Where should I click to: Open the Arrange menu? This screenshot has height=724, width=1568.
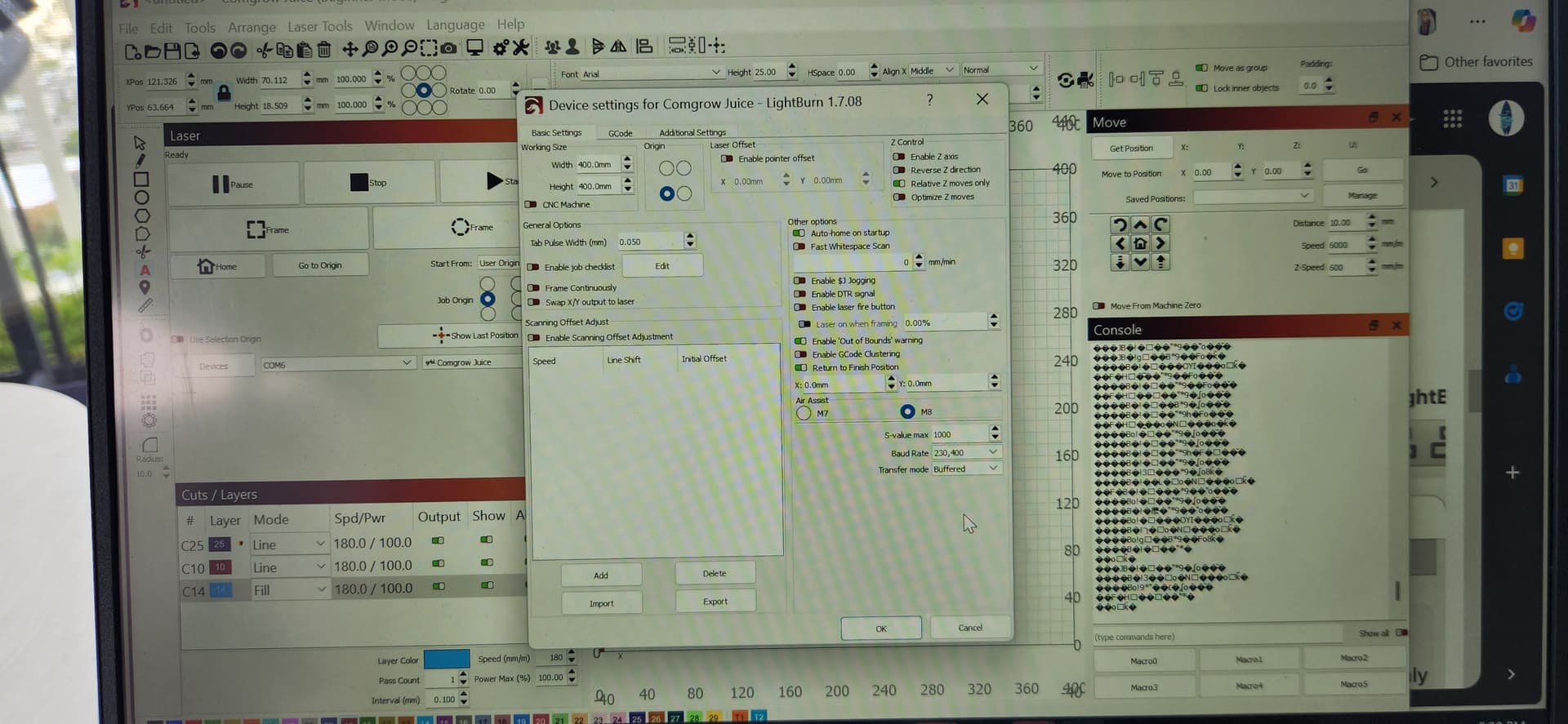tap(252, 28)
